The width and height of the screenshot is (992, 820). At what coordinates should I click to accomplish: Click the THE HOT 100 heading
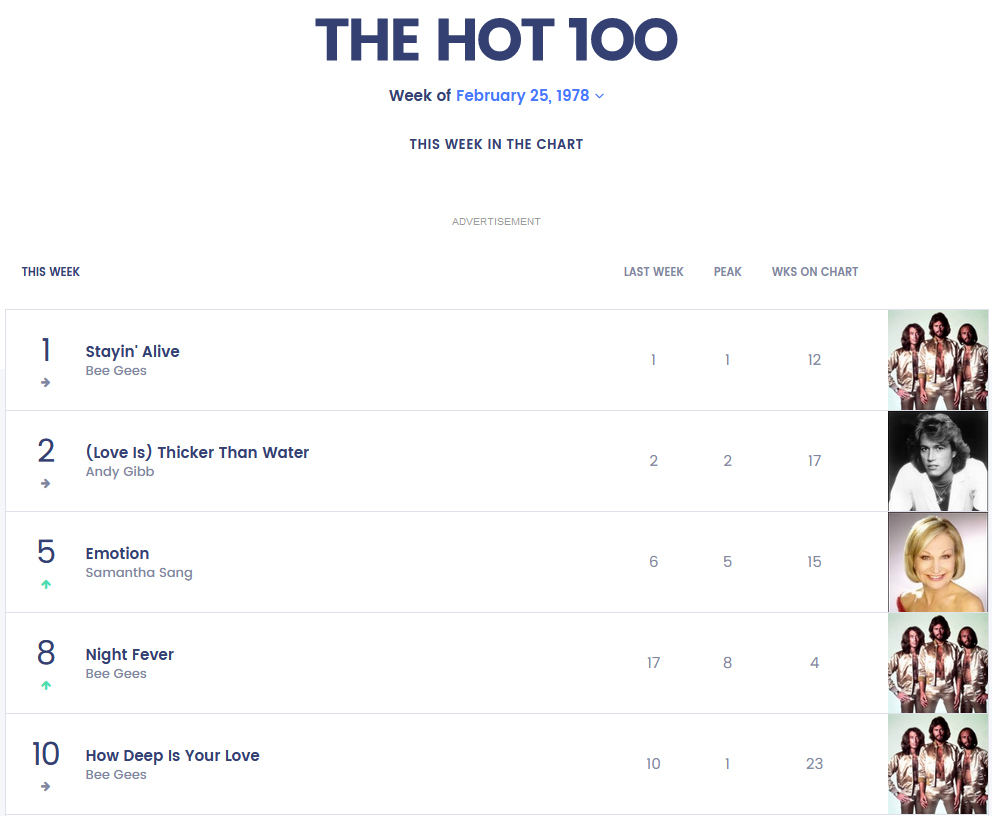coord(496,40)
